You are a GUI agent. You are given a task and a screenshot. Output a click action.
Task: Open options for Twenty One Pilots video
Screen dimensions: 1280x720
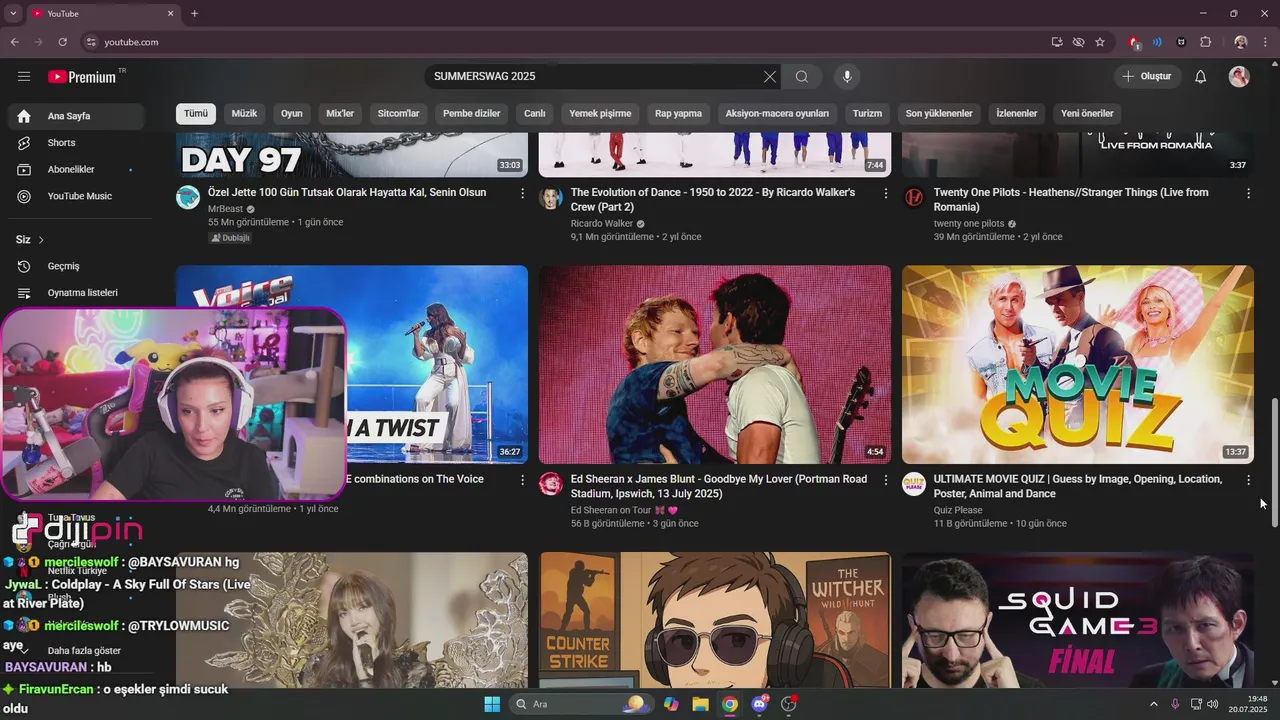point(1248,193)
